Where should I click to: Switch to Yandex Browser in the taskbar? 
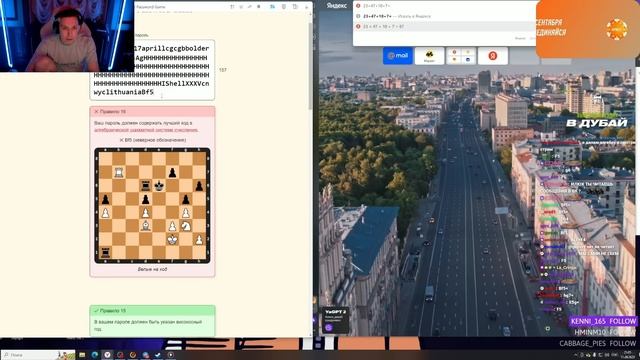tap(107, 355)
